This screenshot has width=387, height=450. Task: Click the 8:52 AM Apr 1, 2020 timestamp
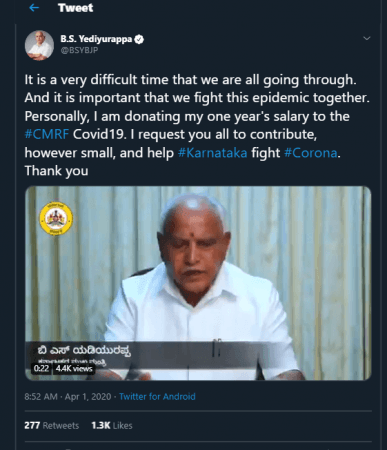click(x=68, y=396)
